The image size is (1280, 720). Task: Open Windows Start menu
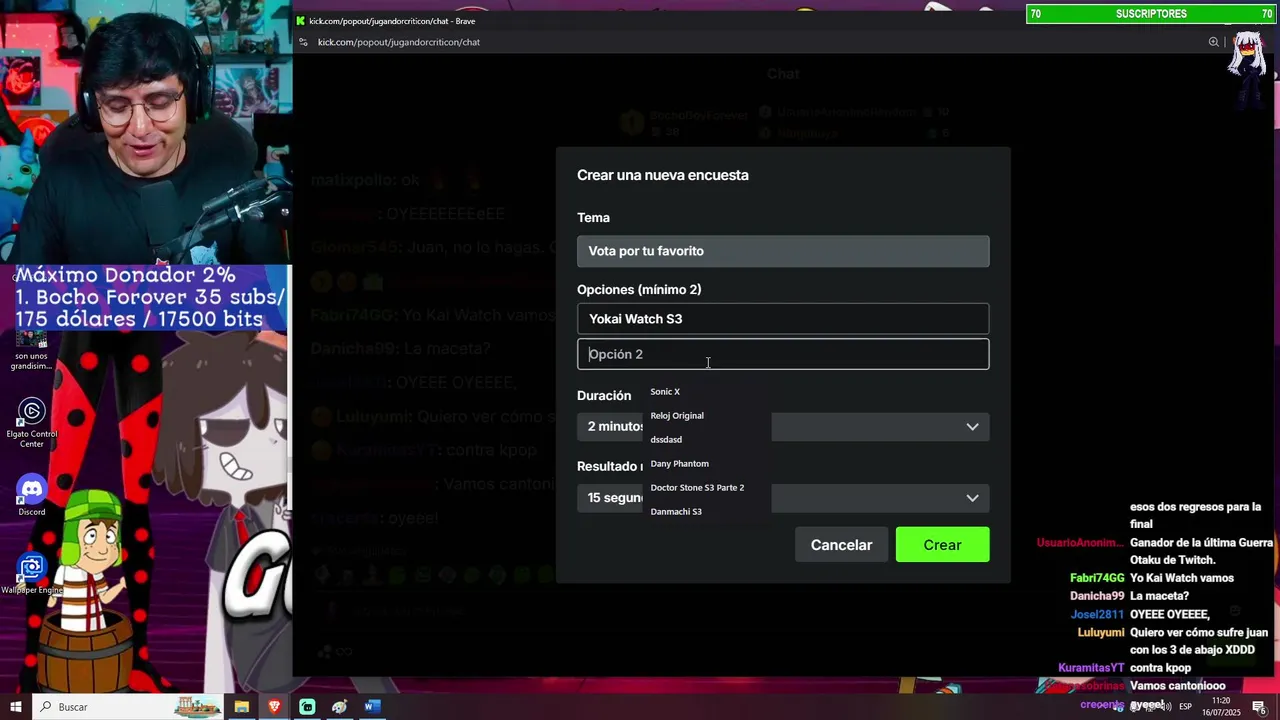[x=16, y=707]
